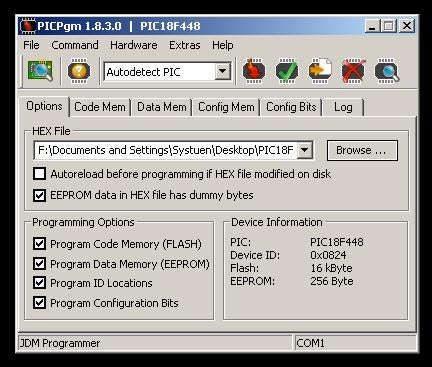Click the question-mark PIC detect icon
The image size is (432, 367).
[x=79, y=71]
